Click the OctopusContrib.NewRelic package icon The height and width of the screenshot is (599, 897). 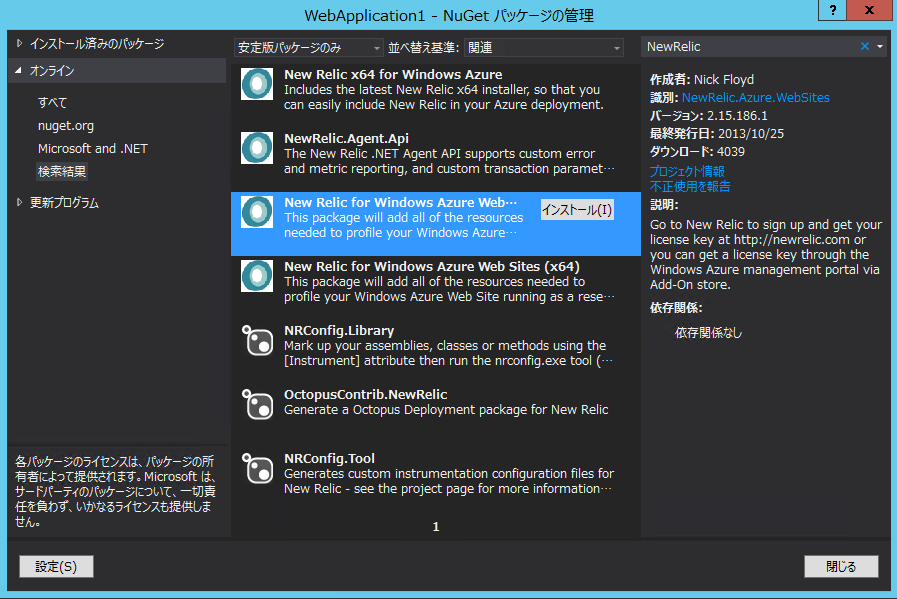pyautogui.click(x=257, y=404)
